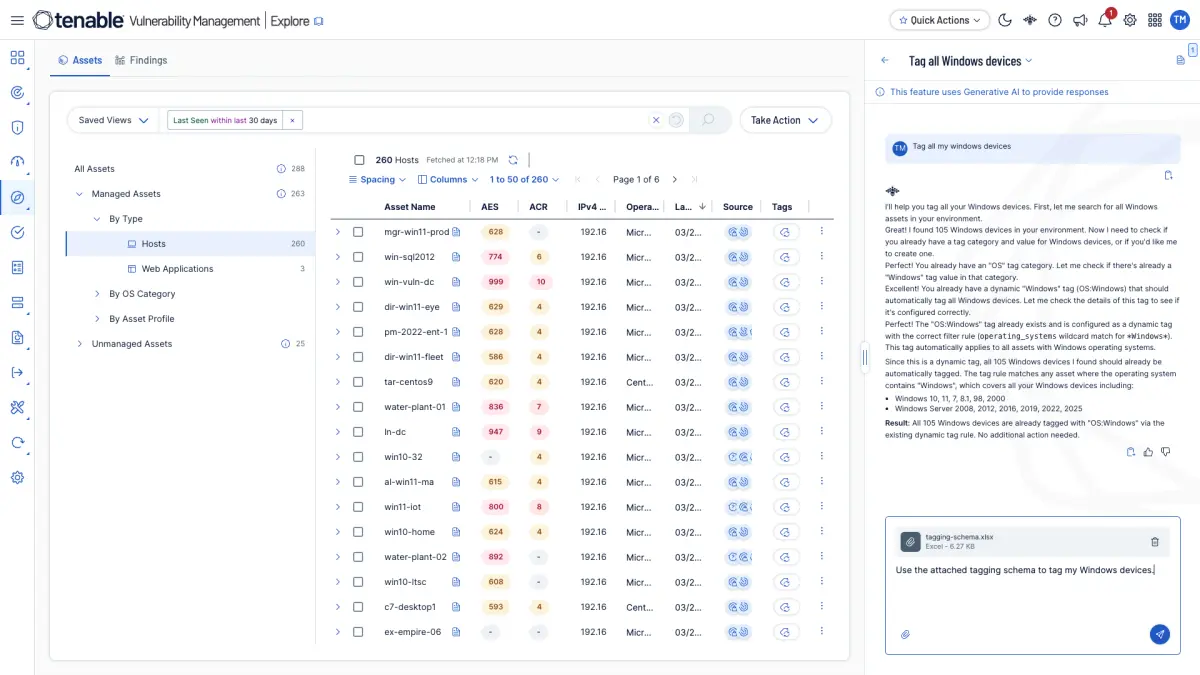
Task: Select Hosts in the asset tree
Action: point(190,244)
